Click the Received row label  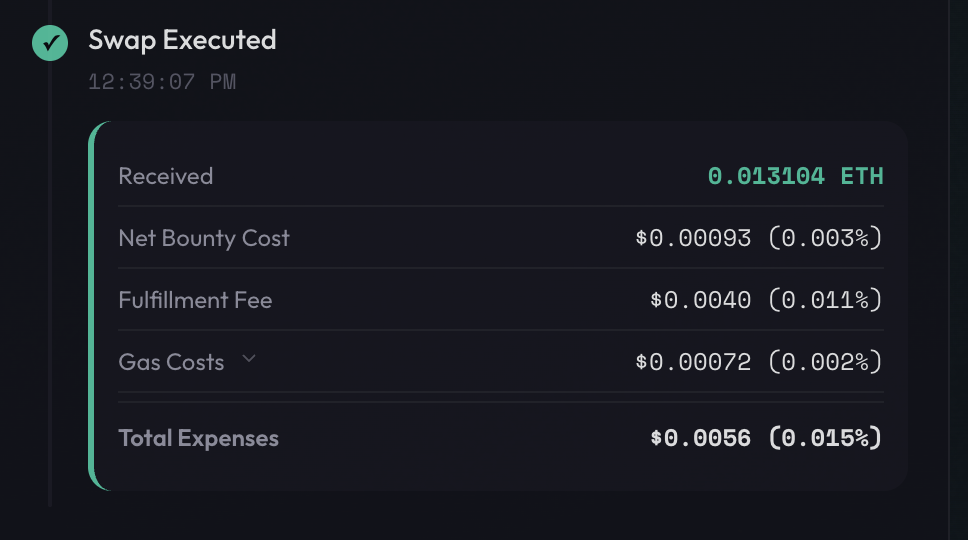click(x=166, y=176)
